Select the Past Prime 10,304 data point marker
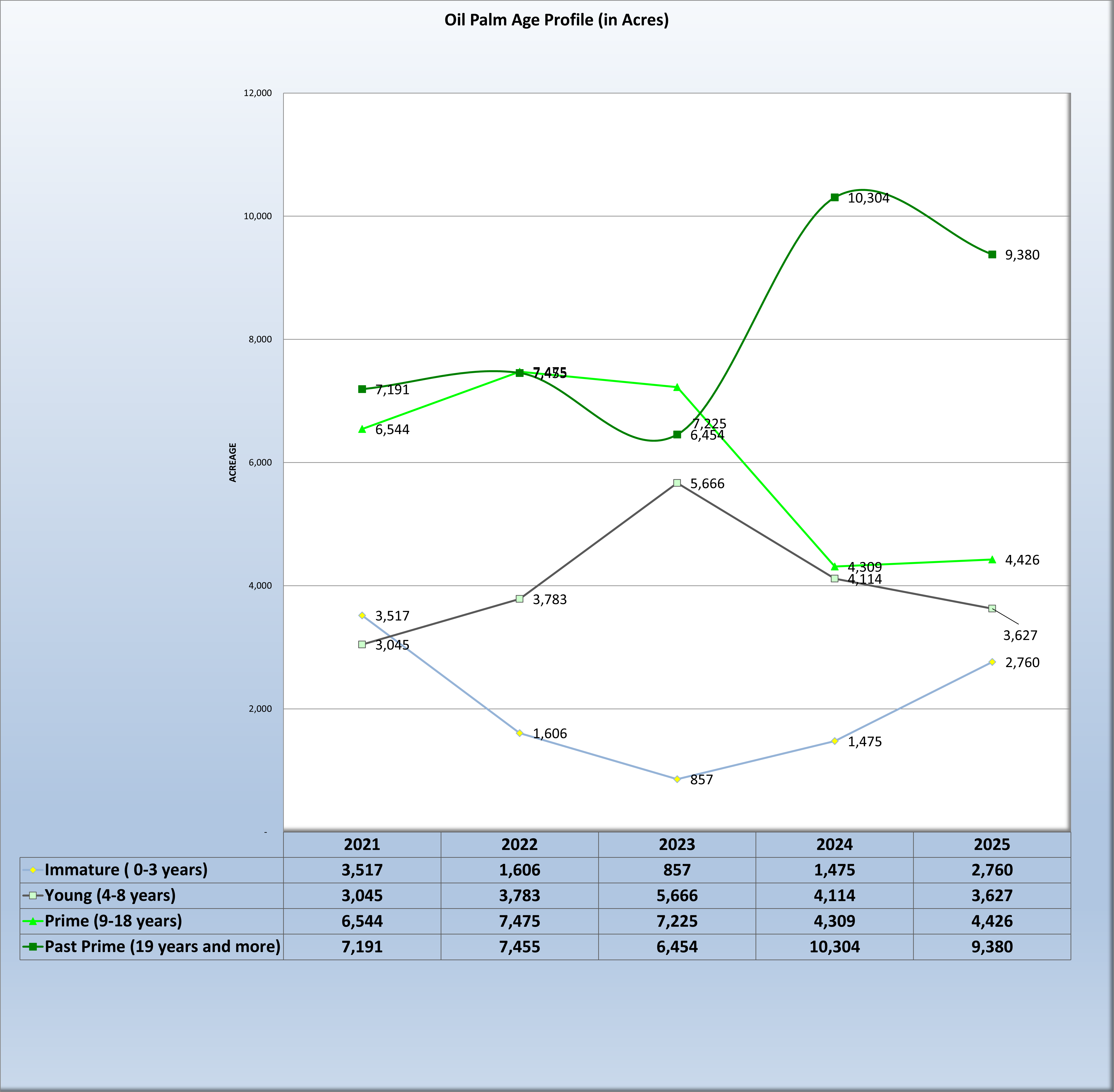 (x=835, y=197)
